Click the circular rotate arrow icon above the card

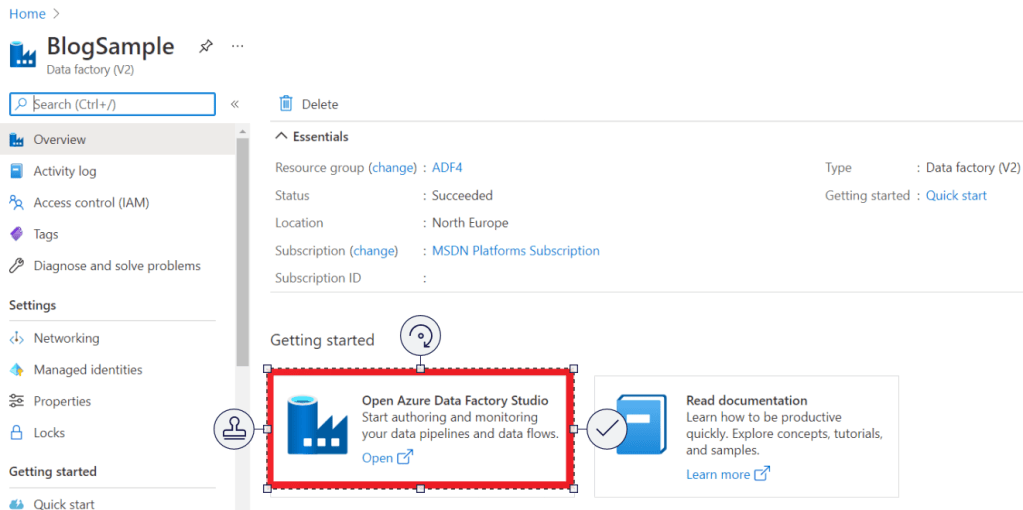(x=420, y=336)
